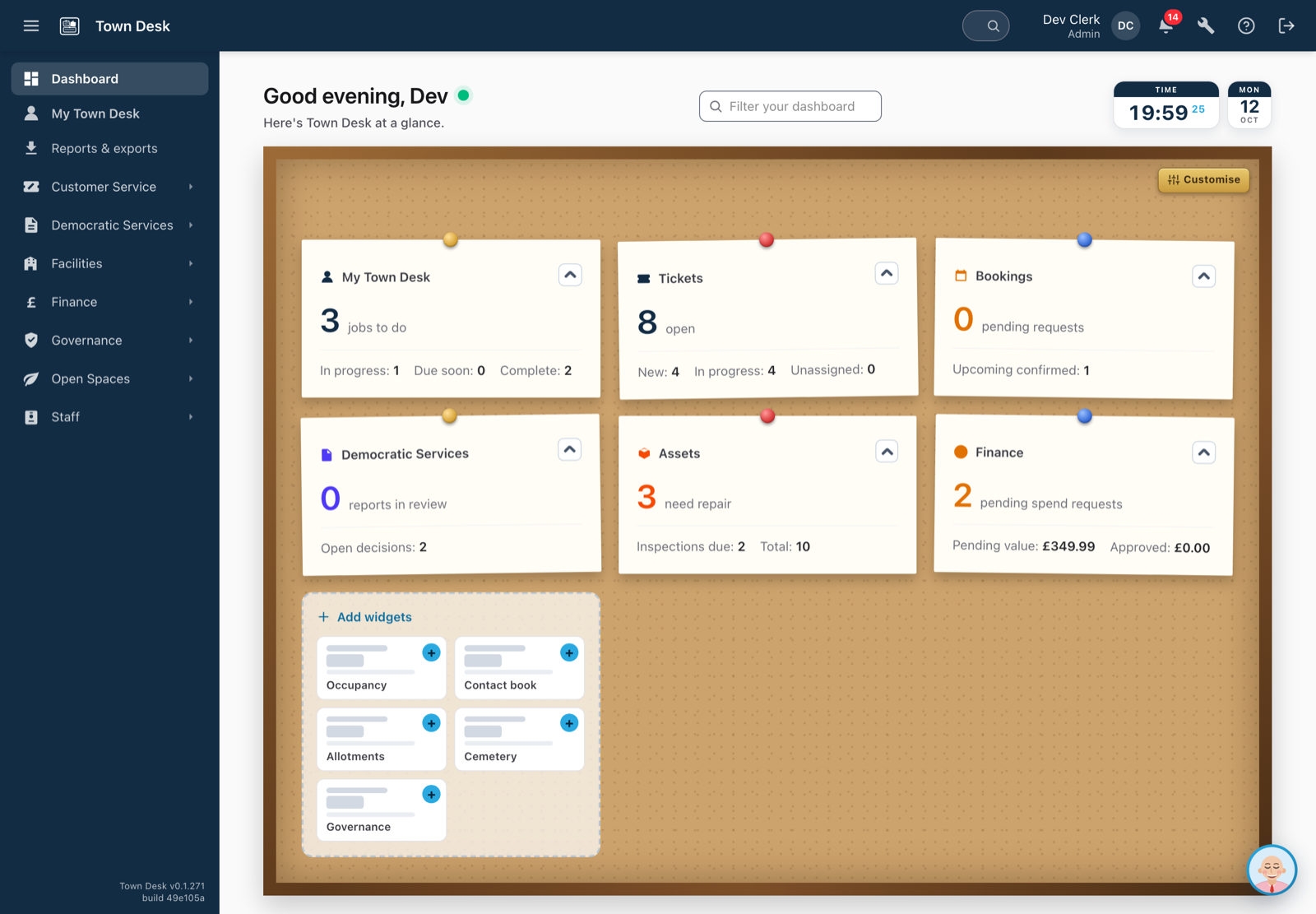Click '3 jobs to do' count

coord(364,321)
